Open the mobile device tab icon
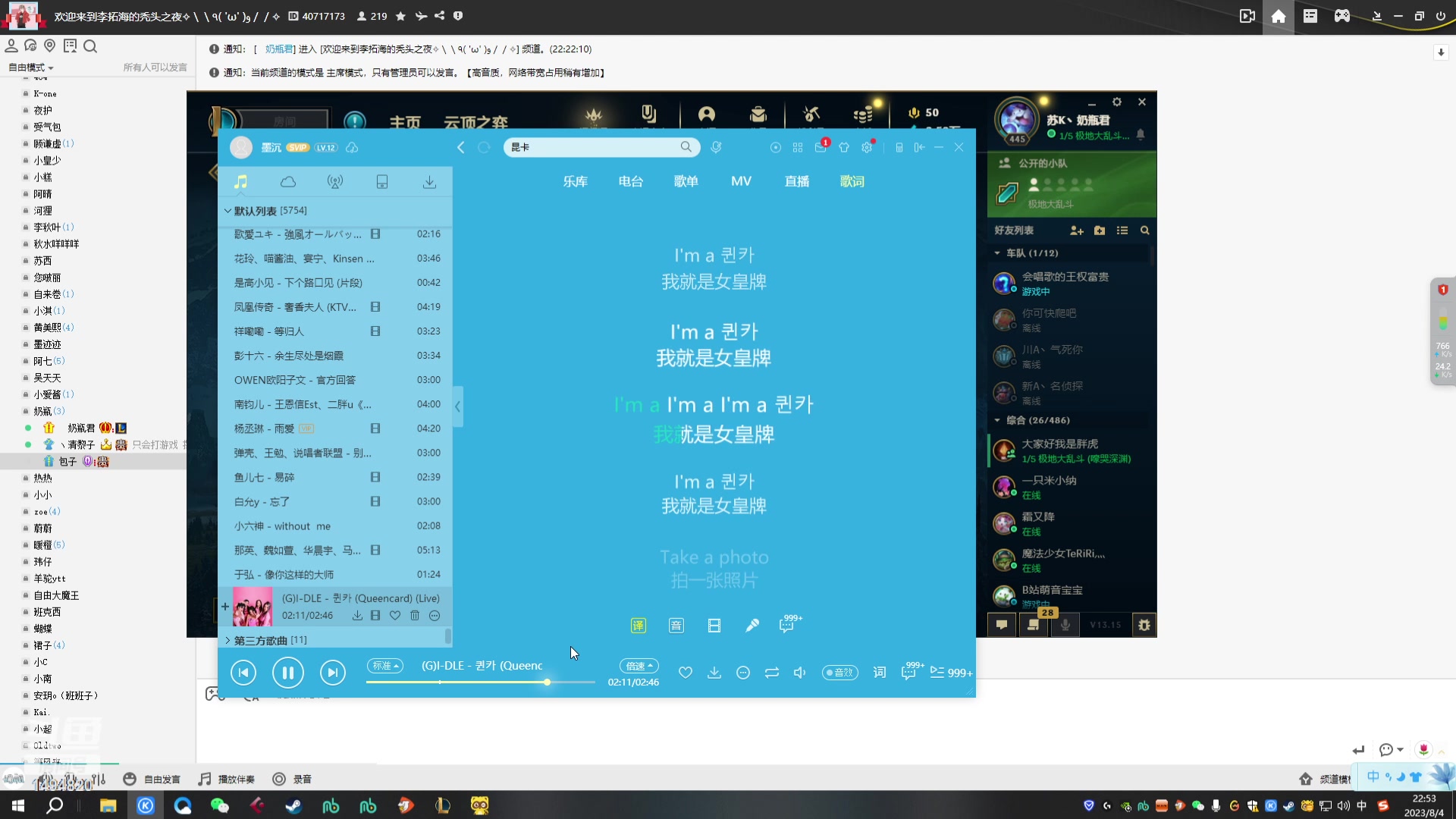Image resolution: width=1456 pixels, height=819 pixels. [x=382, y=182]
